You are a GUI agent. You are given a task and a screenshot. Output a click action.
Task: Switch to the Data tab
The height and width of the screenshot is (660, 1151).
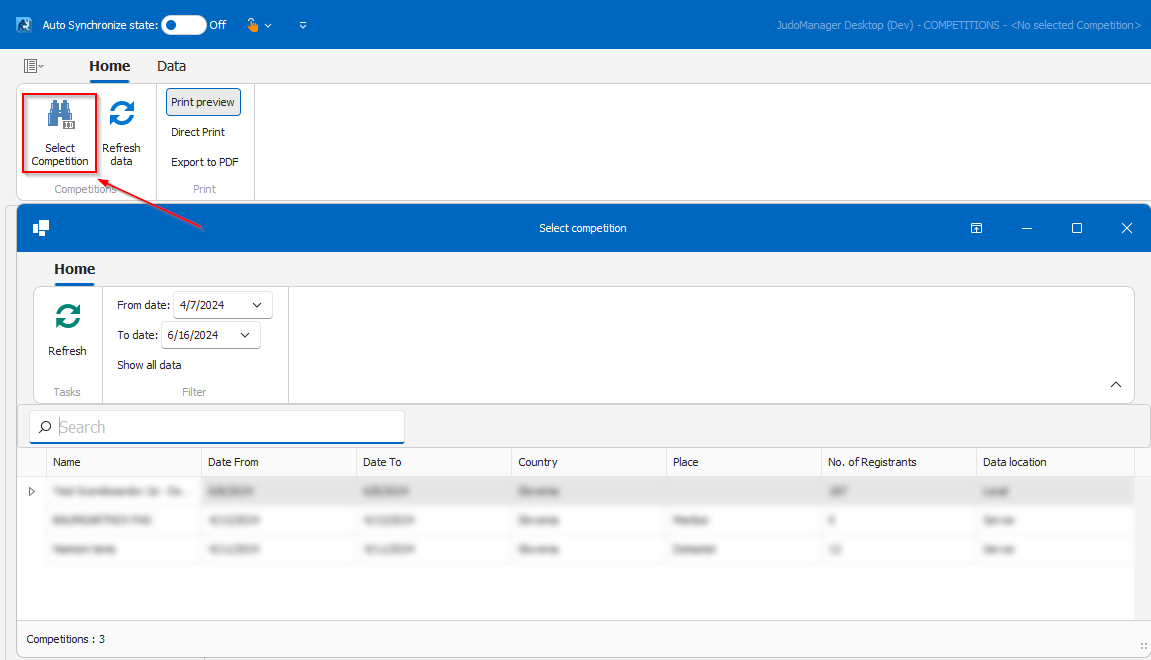coord(171,66)
